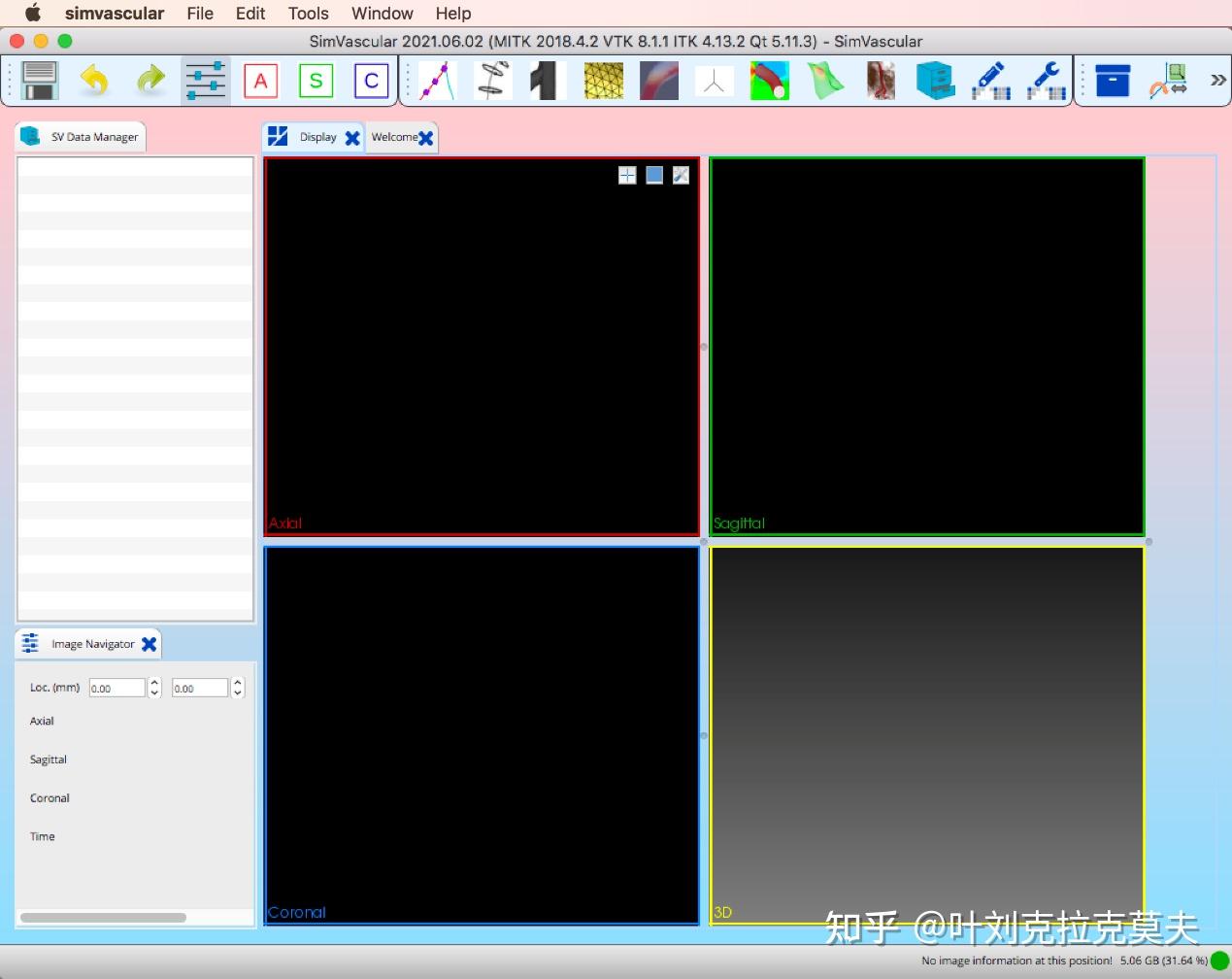This screenshot has width=1232, height=979.
Task: Open the red vessel simulation tool
Action: pos(770,81)
